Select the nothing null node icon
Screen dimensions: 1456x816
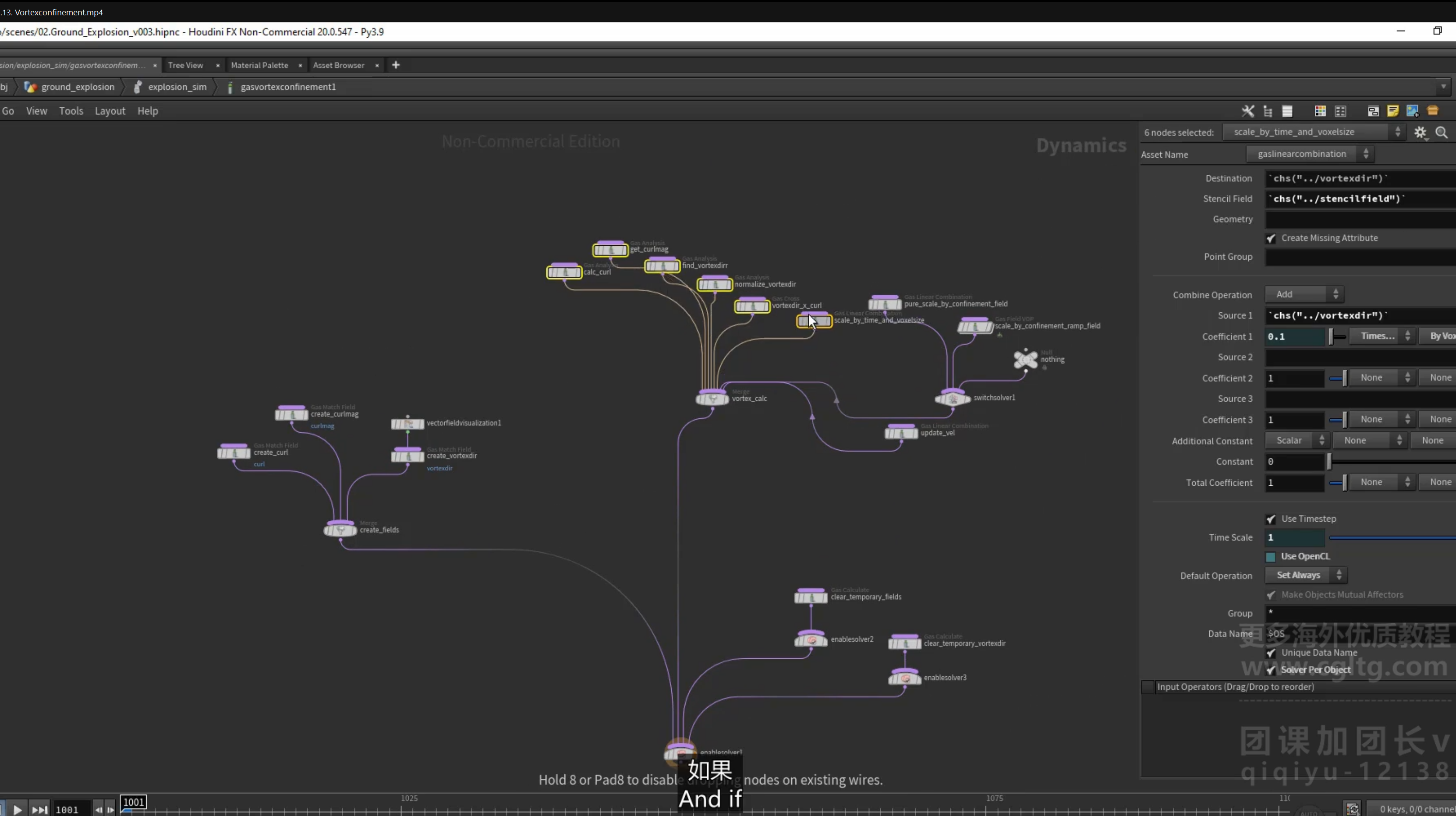point(1025,360)
